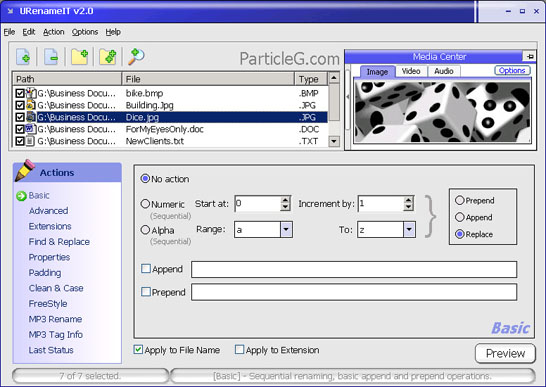Click the app icon in title bar
Viewport: 546px width, 387px height.
pos(10,11)
